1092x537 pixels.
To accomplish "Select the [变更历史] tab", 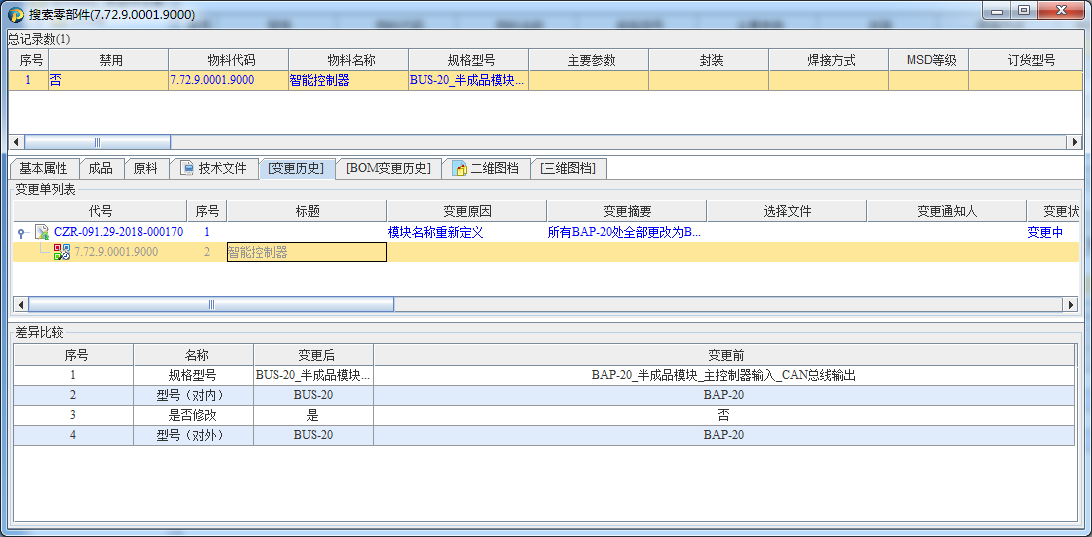I will [296, 168].
